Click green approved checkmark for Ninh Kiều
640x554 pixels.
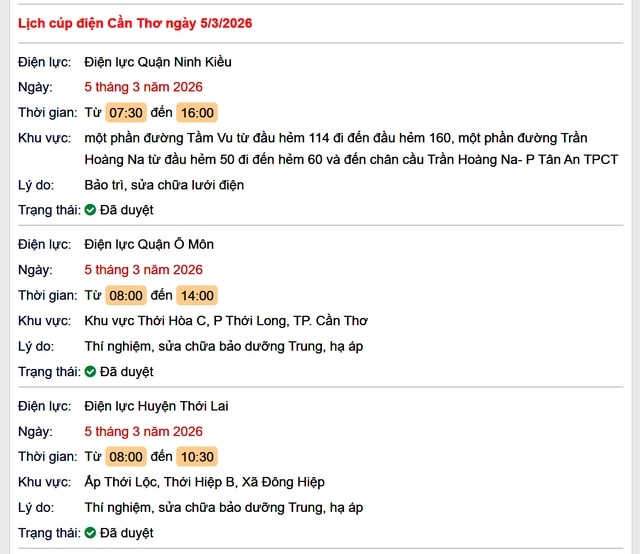90,210
